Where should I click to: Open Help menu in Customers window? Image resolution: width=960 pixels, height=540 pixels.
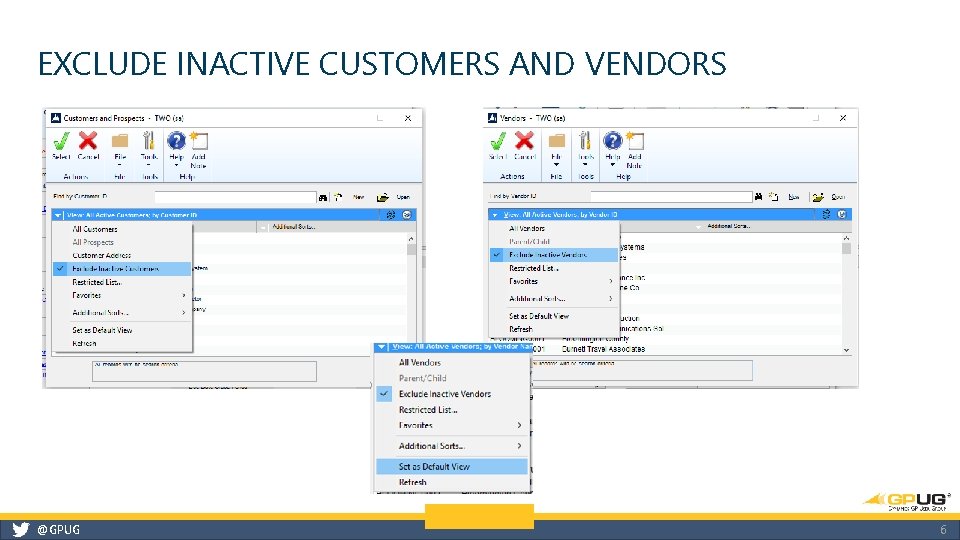click(176, 141)
